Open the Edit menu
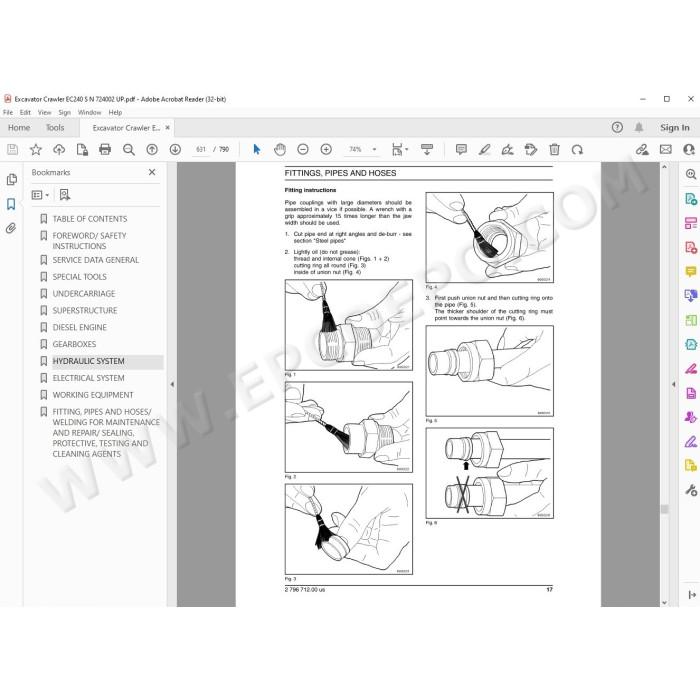The width and height of the screenshot is (700, 700). click(x=25, y=112)
